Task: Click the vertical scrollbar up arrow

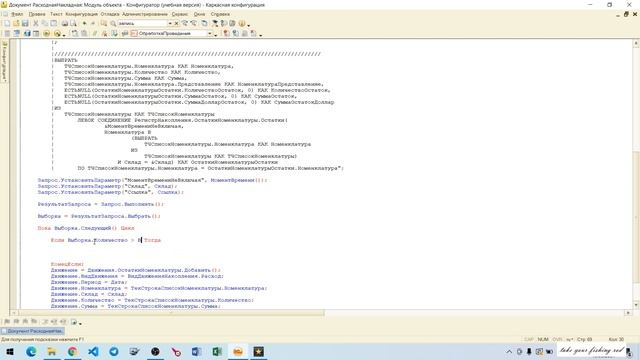Action: 636,43
